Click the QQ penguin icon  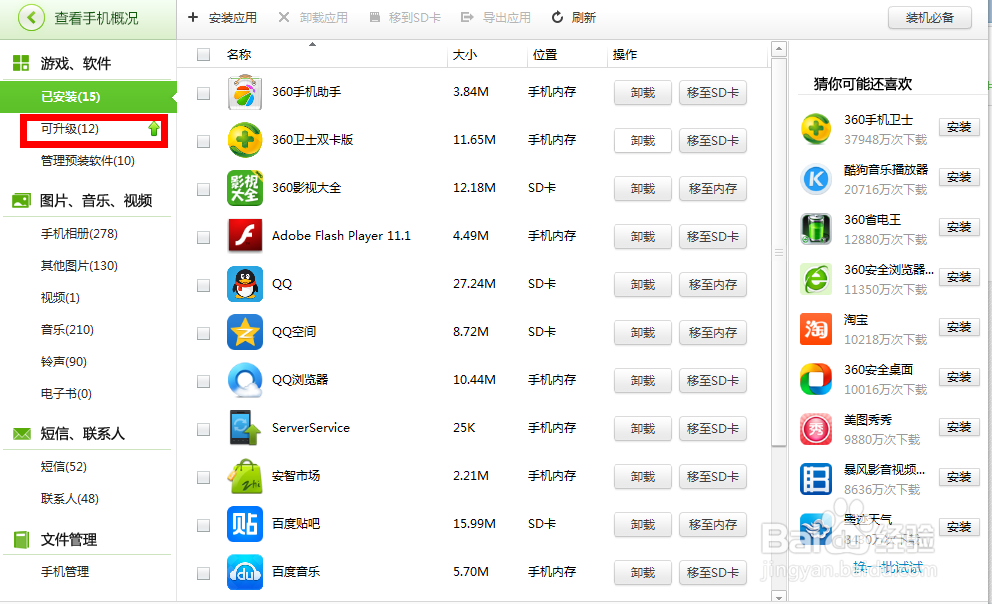[245, 284]
